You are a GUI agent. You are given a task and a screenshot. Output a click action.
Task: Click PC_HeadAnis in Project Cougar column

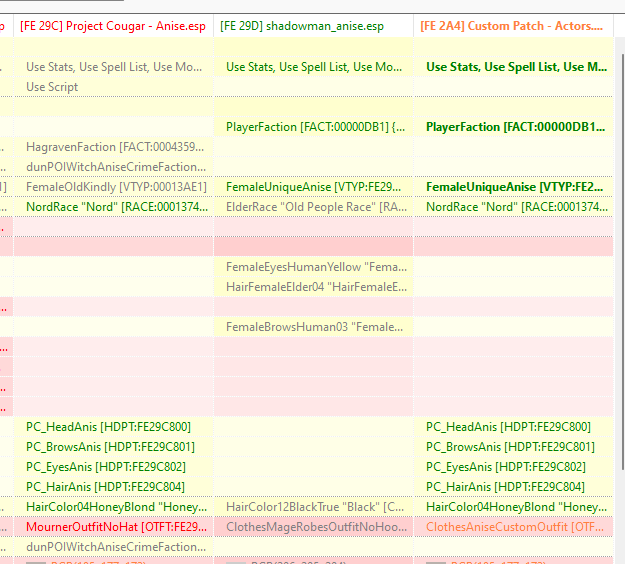tap(113, 427)
